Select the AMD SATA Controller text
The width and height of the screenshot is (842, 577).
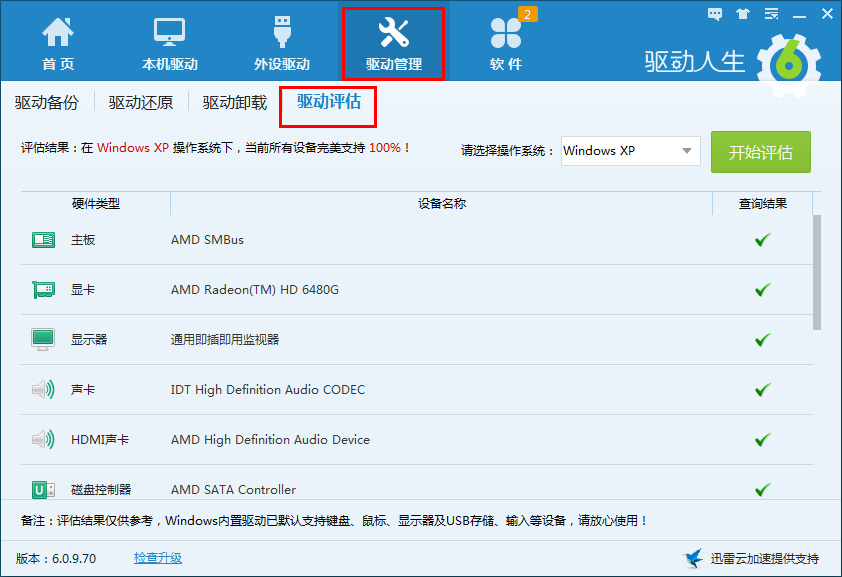[x=234, y=490]
